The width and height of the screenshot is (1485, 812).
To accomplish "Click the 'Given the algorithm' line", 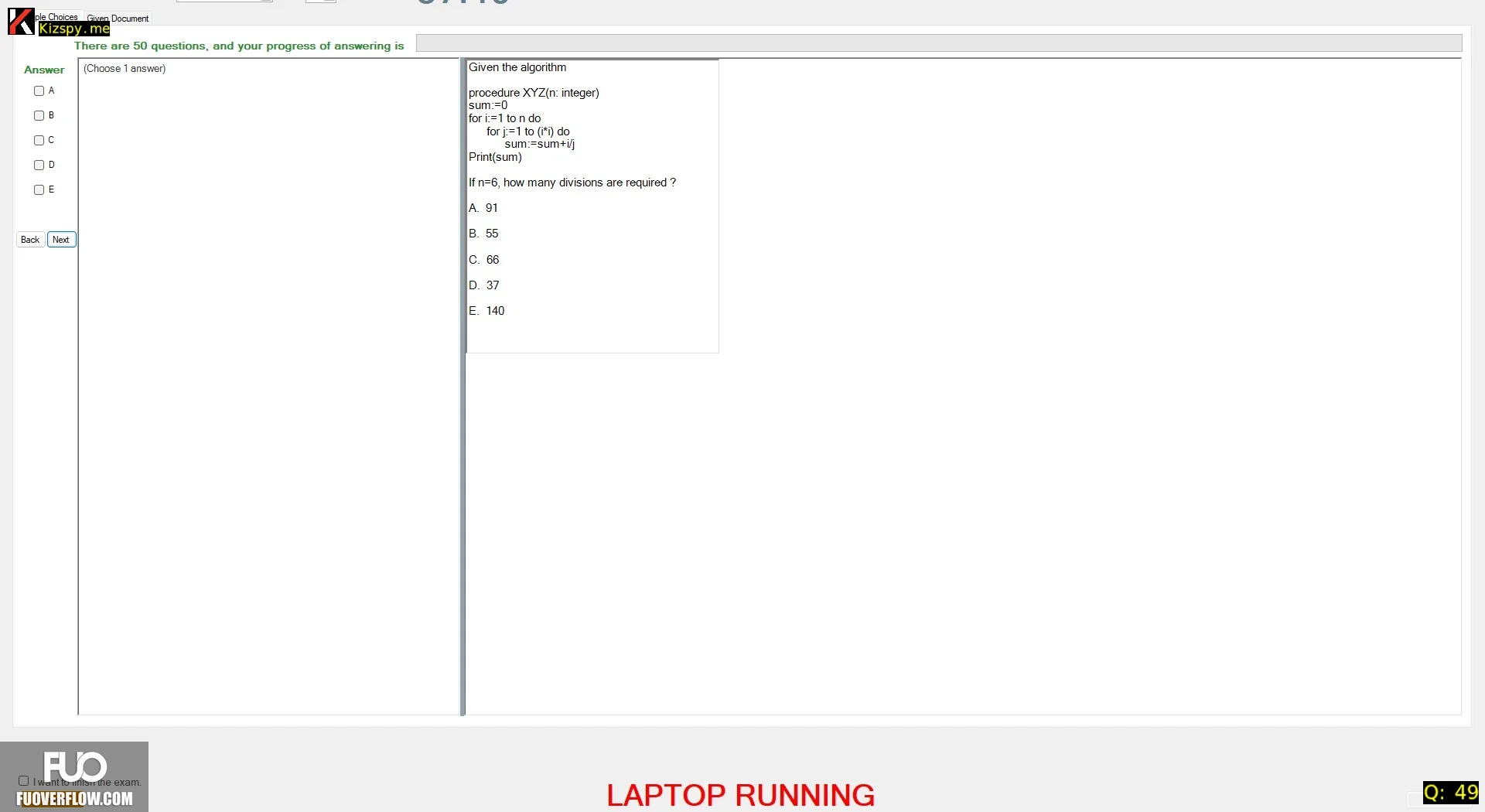I will (517, 67).
